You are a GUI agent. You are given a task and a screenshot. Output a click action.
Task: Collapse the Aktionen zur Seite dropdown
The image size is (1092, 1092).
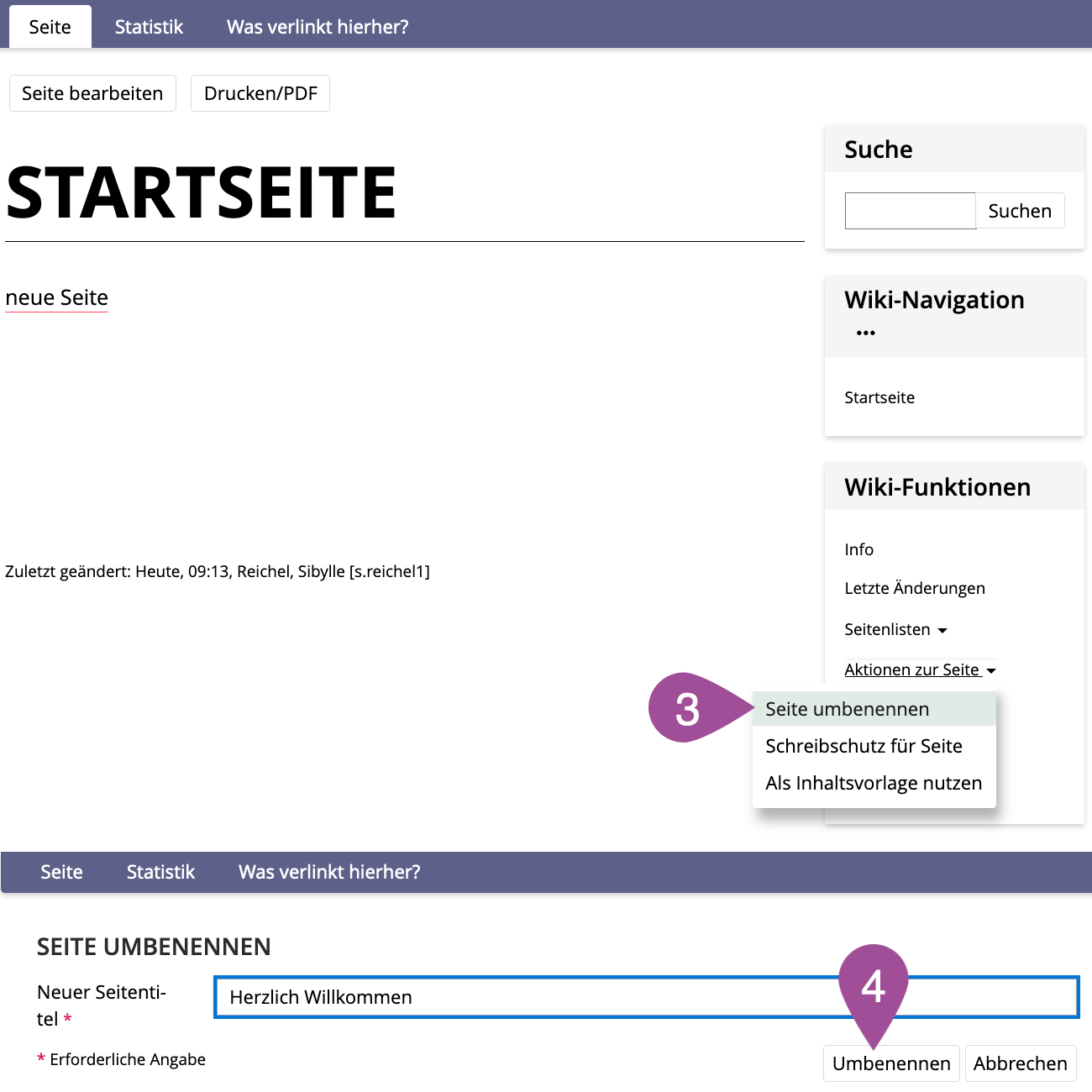[920, 670]
